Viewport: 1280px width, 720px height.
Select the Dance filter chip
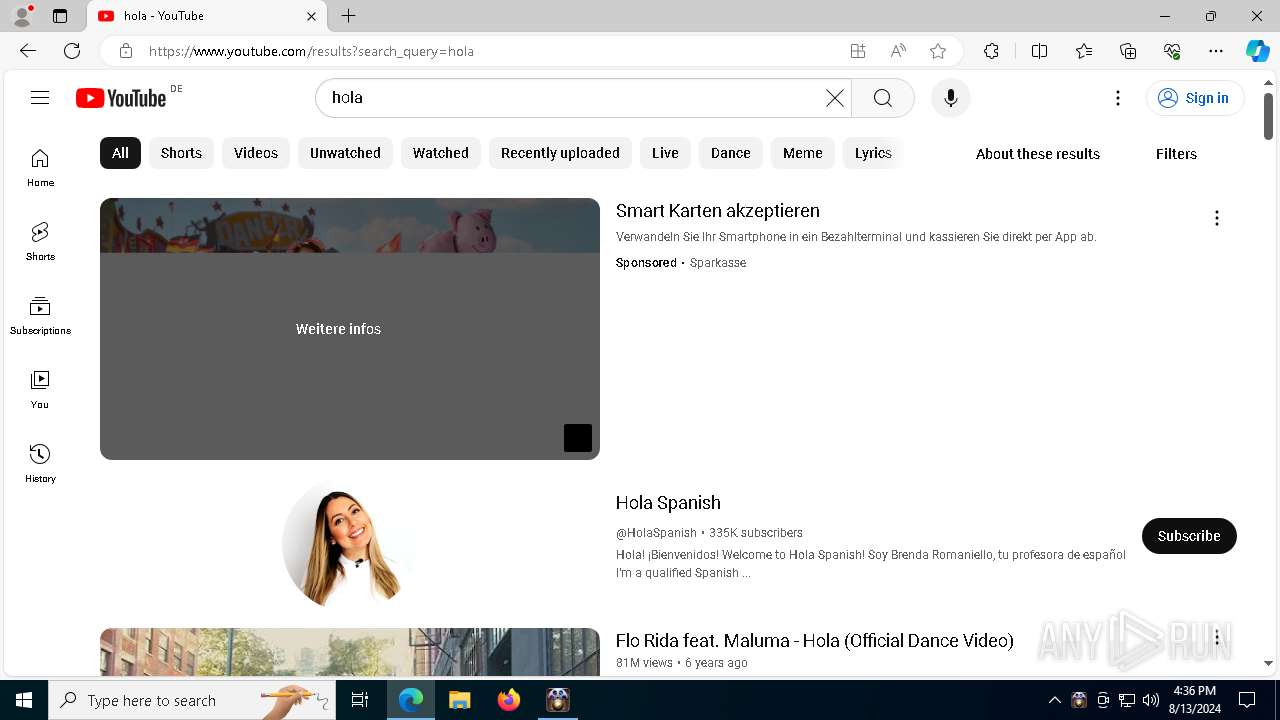click(731, 153)
